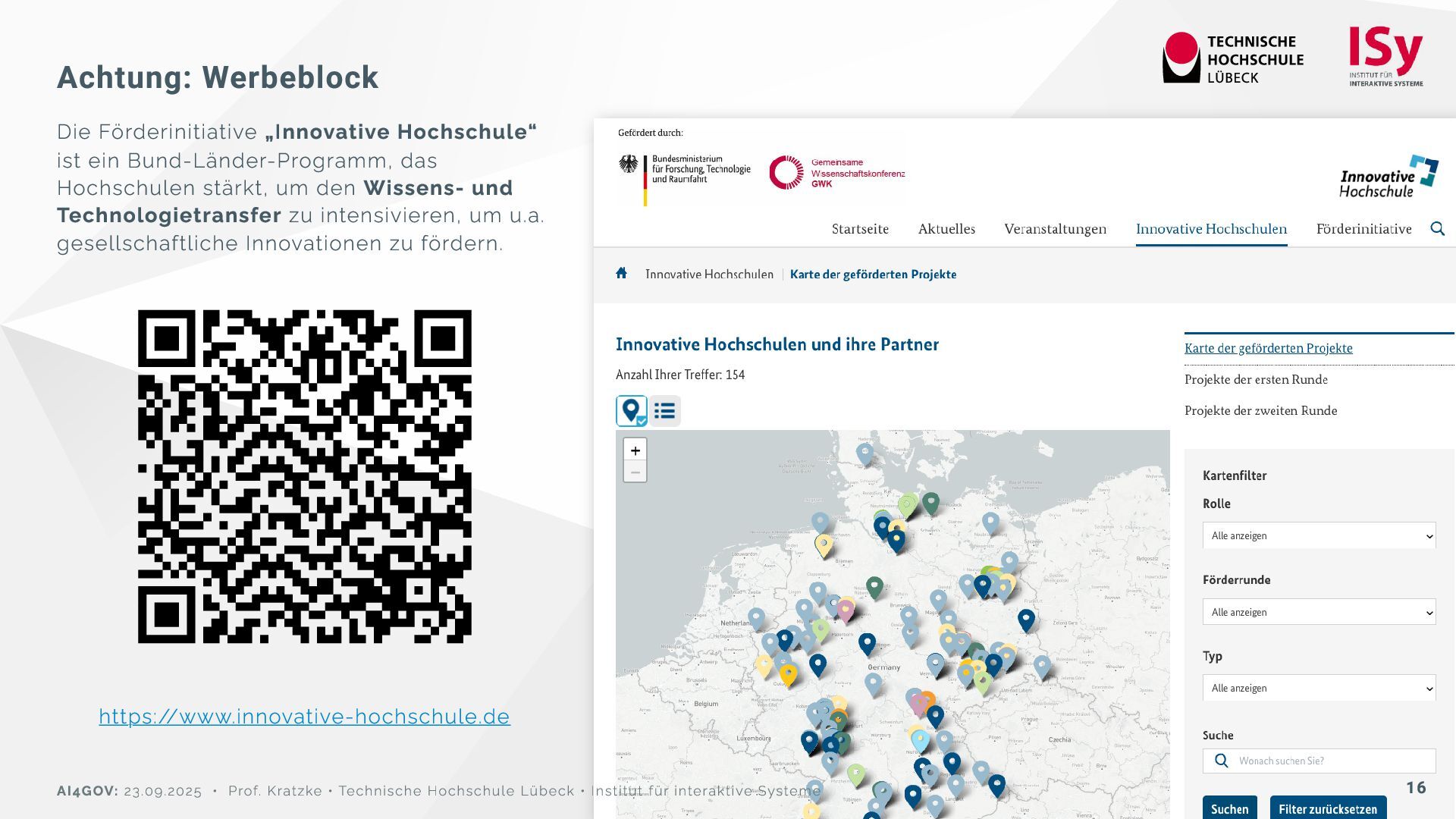This screenshot has height=819, width=1456.
Task: Click the GWK Wissenschaftskonferenz logo
Action: click(836, 173)
